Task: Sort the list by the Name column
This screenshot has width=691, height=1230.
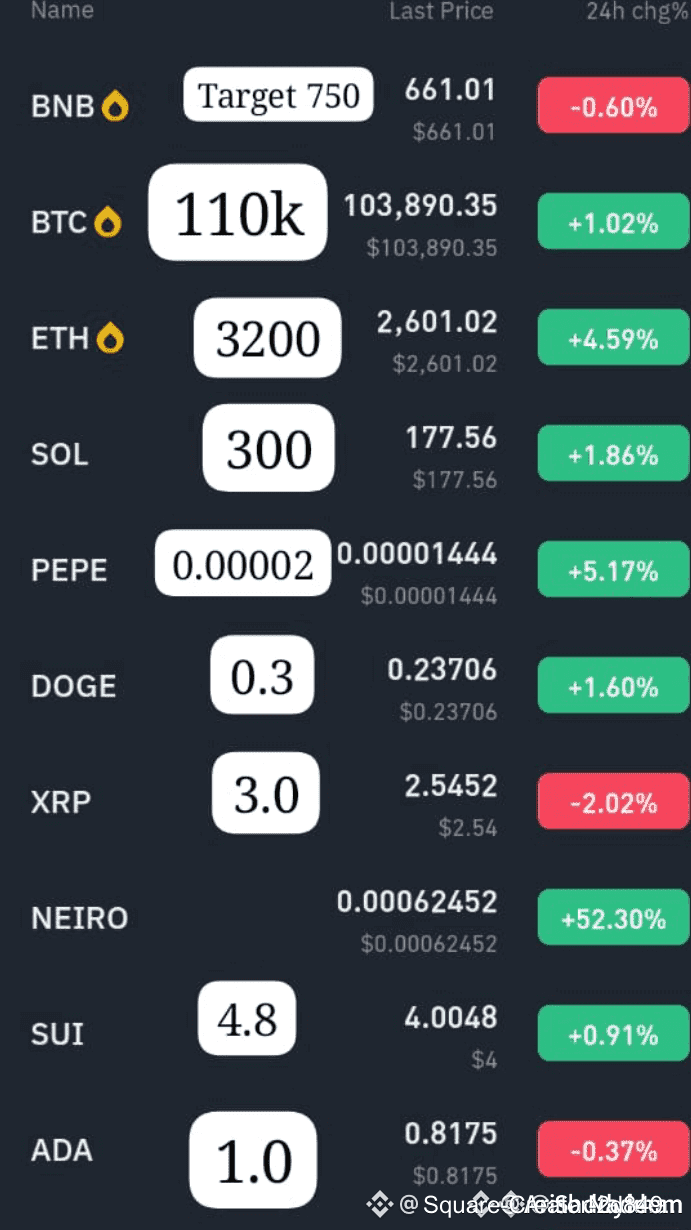Action: coord(62,12)
